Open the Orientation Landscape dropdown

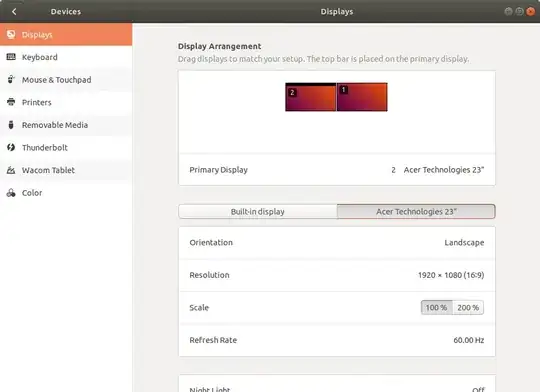point(337,243)
